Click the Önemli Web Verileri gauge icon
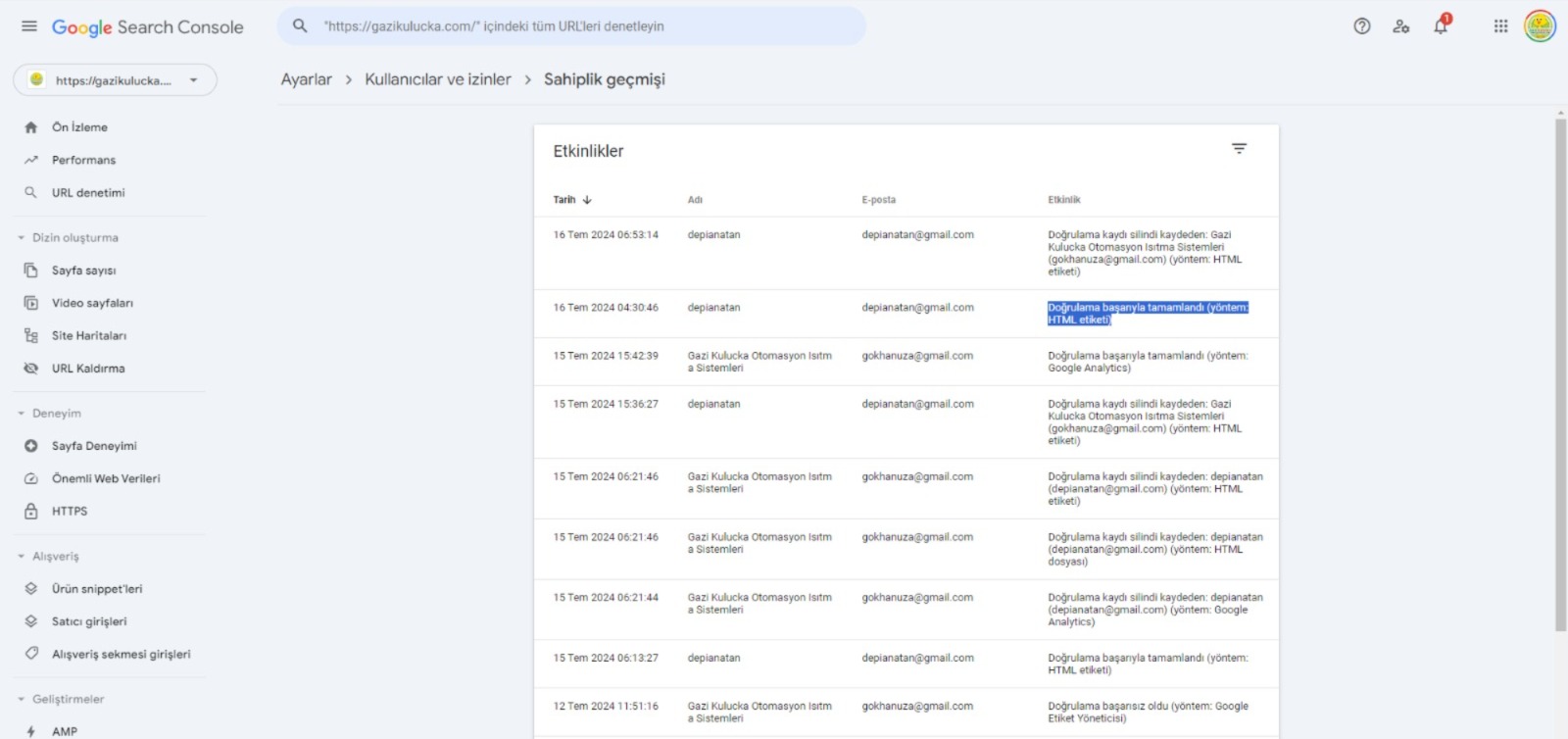This screenshot has height=739, width=1568. (x=31, y=478)
